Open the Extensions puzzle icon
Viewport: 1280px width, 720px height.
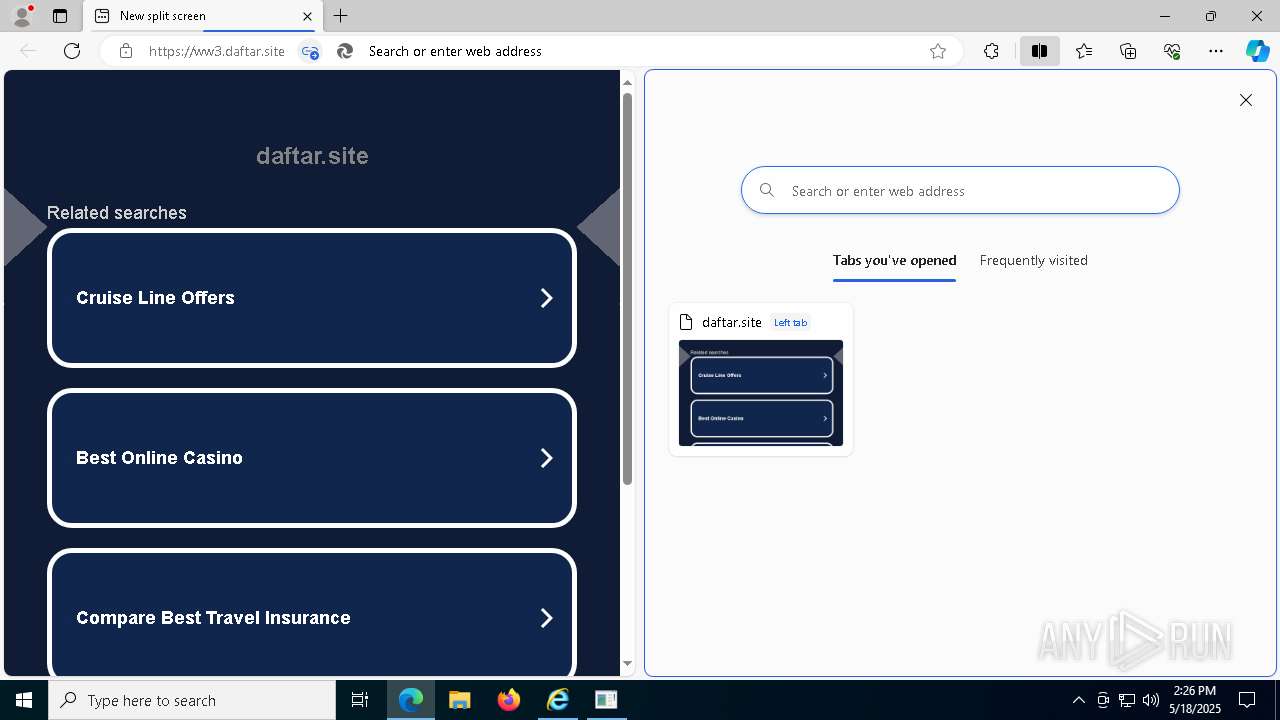(x=991, y=51)
